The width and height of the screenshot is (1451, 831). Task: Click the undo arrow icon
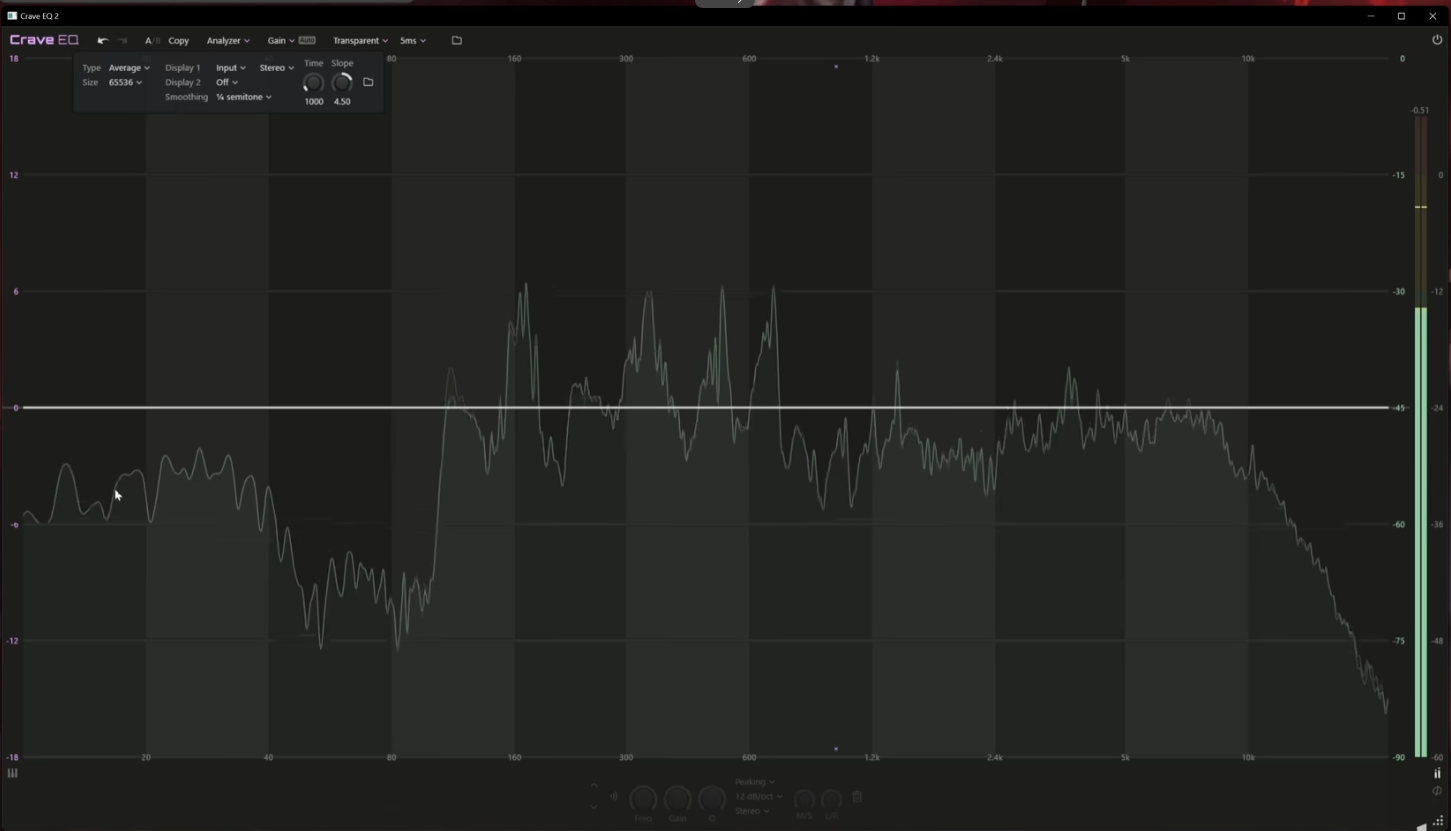pos(102,41)
